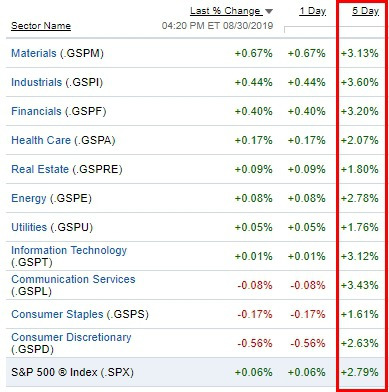Click Communication Services 5 Day +3.43% value
389x392 pixels.
pos(359,285)
